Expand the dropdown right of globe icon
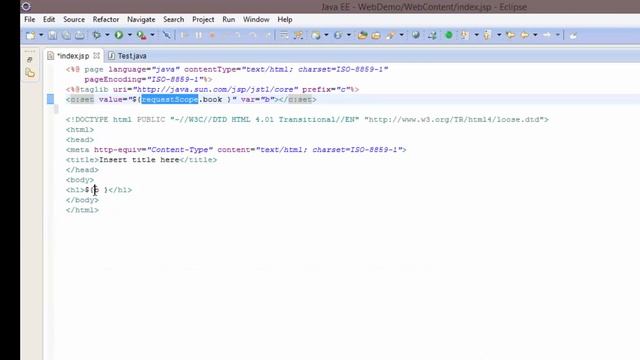Screen dimensions: 640x360 tap(326, 36)
